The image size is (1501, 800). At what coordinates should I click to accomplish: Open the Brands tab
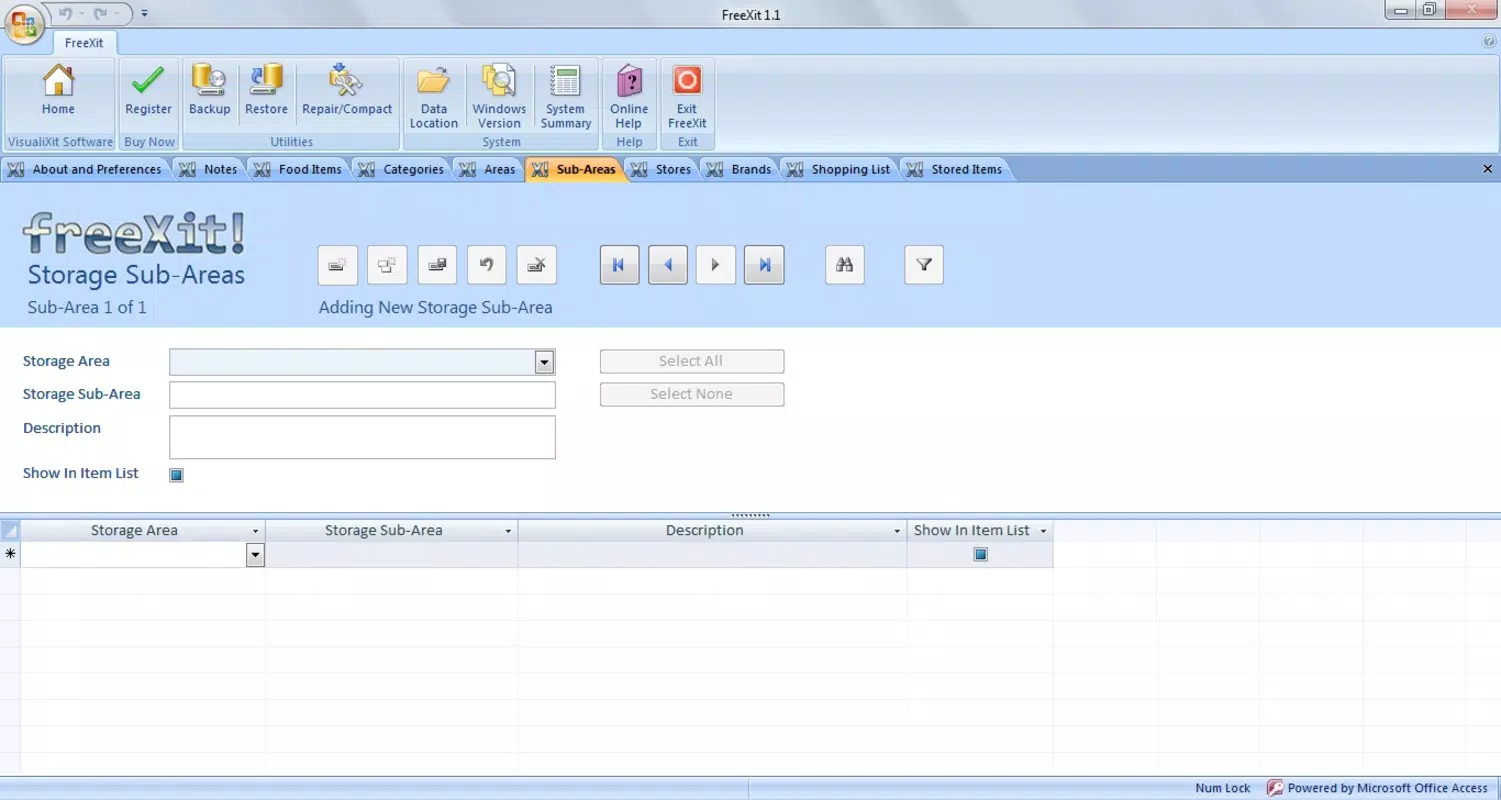pyautogui.click(x=740, y=169)
